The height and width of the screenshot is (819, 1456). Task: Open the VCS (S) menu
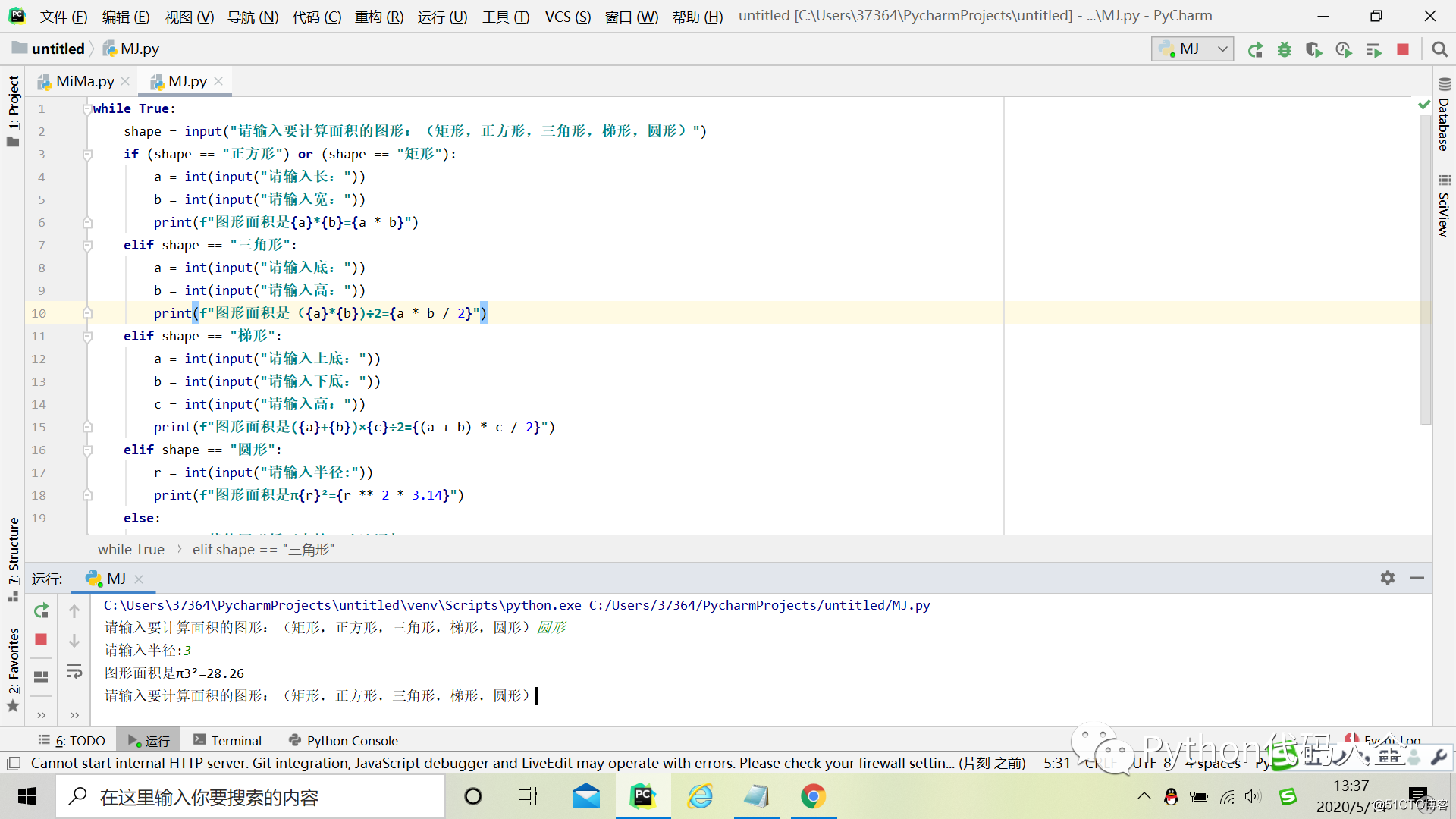(567, 17)
